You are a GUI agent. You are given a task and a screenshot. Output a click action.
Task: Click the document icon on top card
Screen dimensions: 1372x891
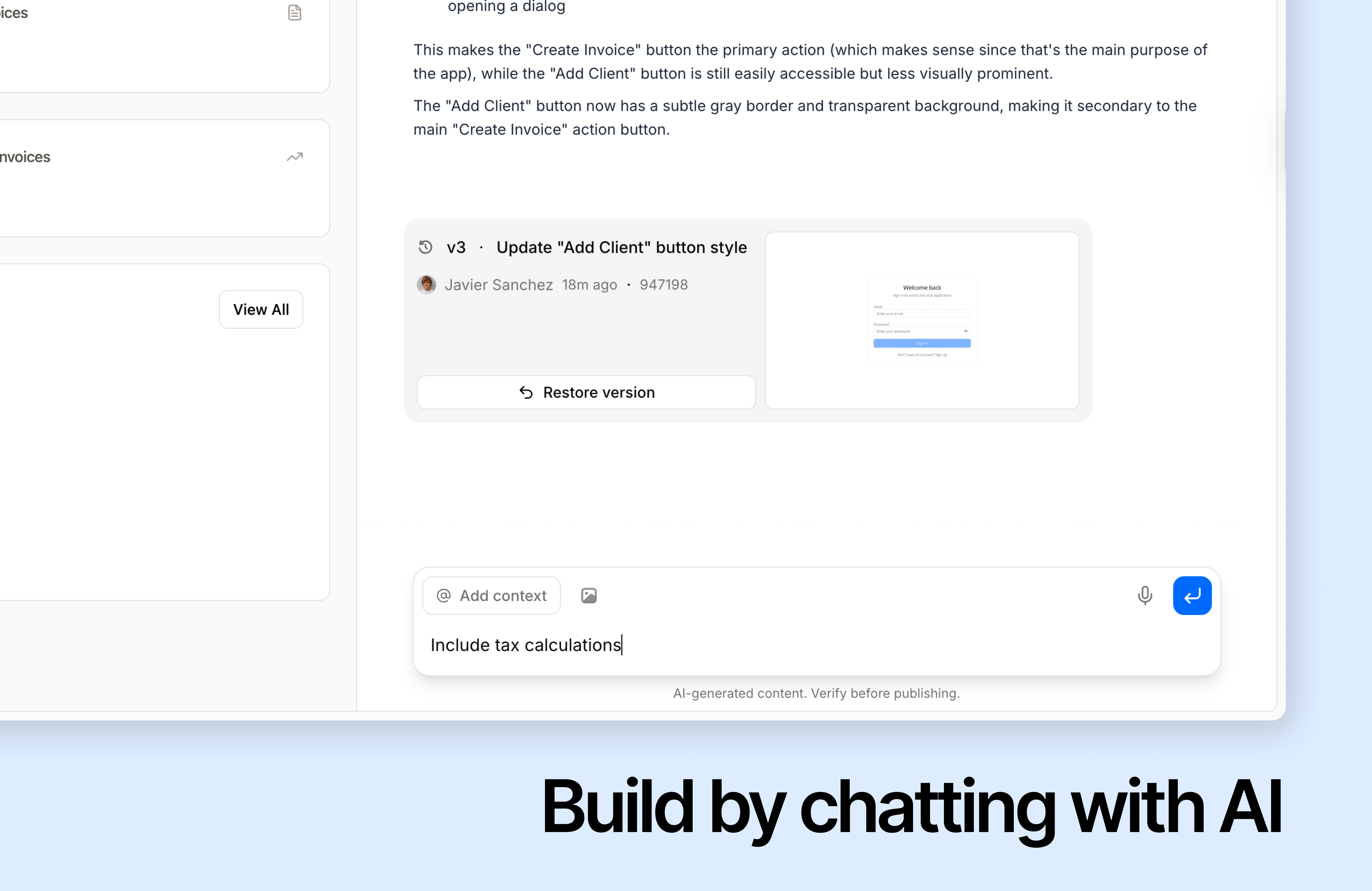[295, 13]
